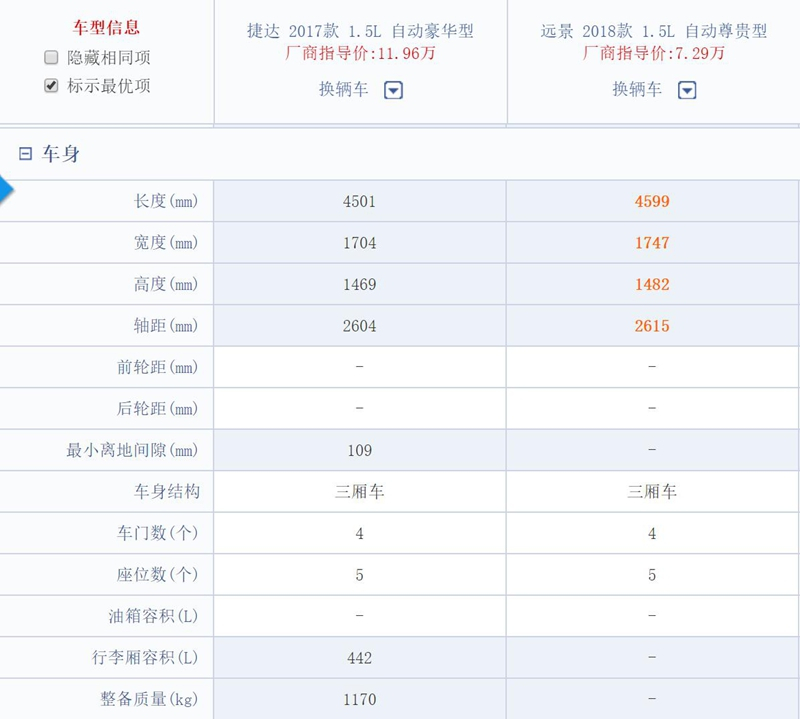Click 远景 2018款 1.5L 自动尊贵型 title
This screenshot has height=719, width=800.
(x=654, y=31)
